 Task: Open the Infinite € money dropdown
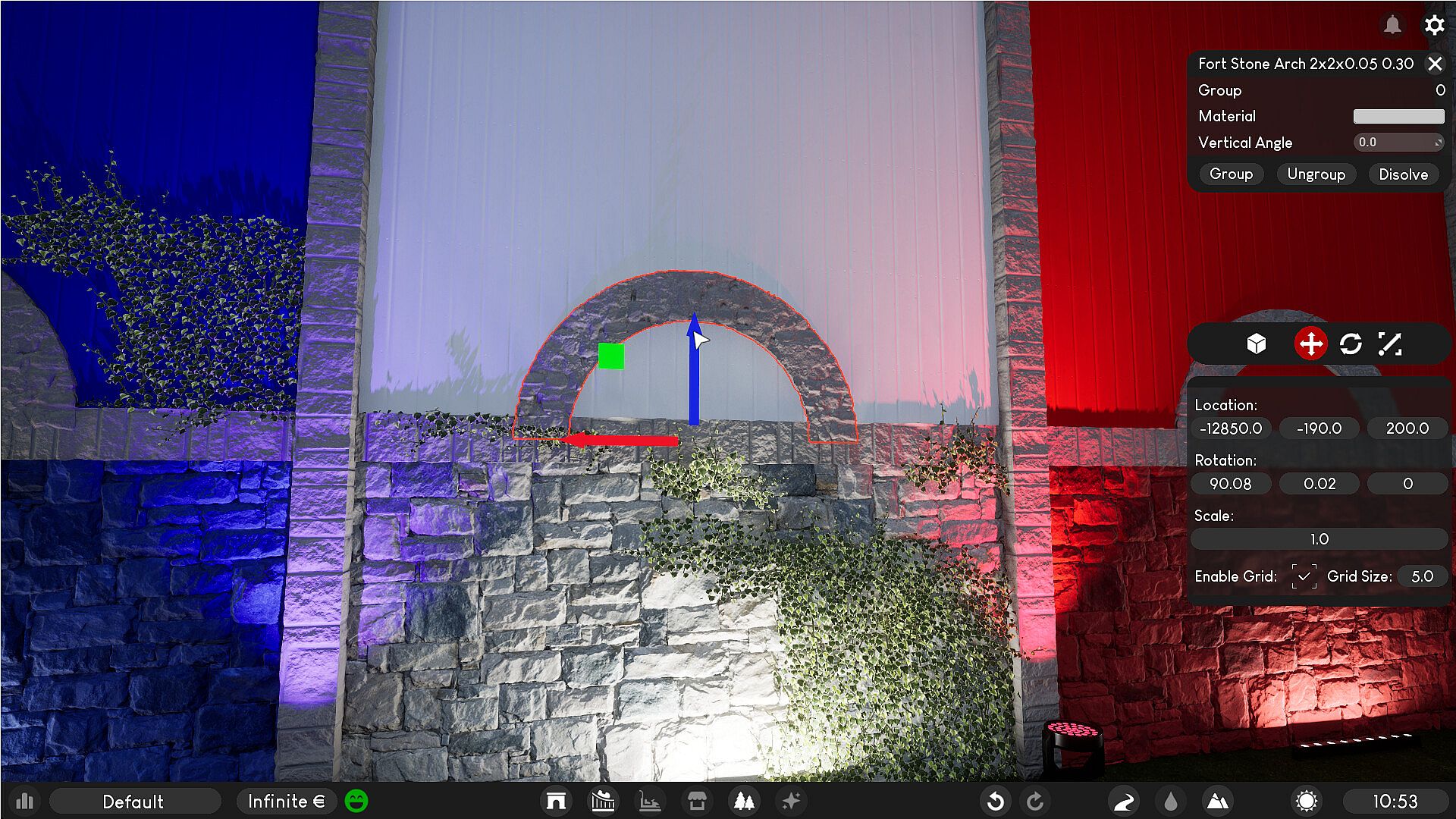click(286, 801)
